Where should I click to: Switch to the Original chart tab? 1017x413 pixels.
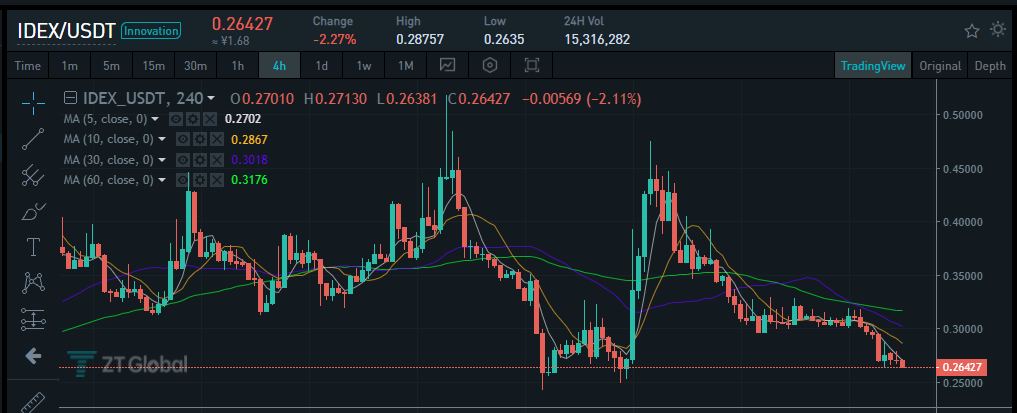click(x=940, y=65)
